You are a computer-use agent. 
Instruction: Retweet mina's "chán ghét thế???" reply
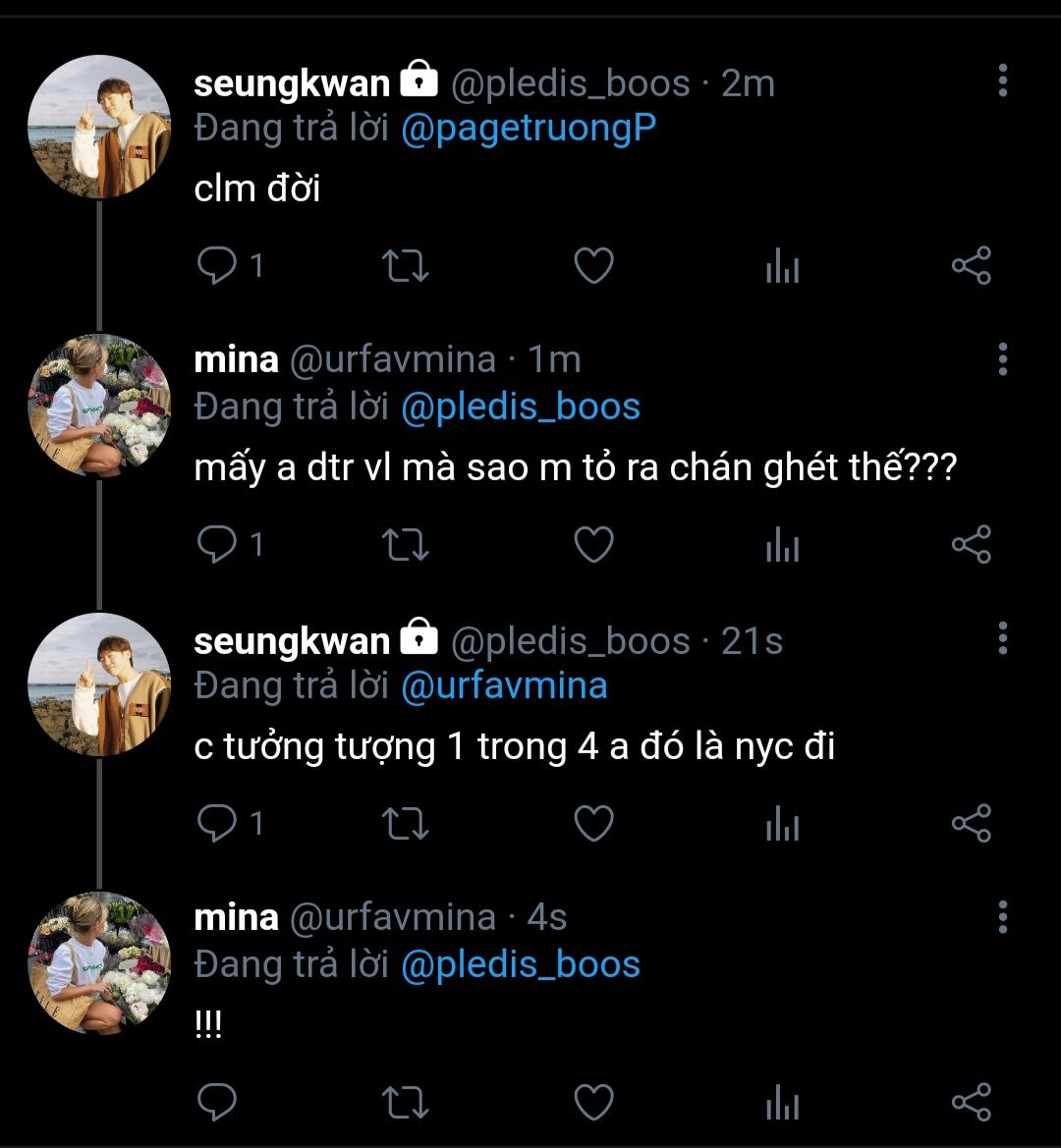(405, 544)
